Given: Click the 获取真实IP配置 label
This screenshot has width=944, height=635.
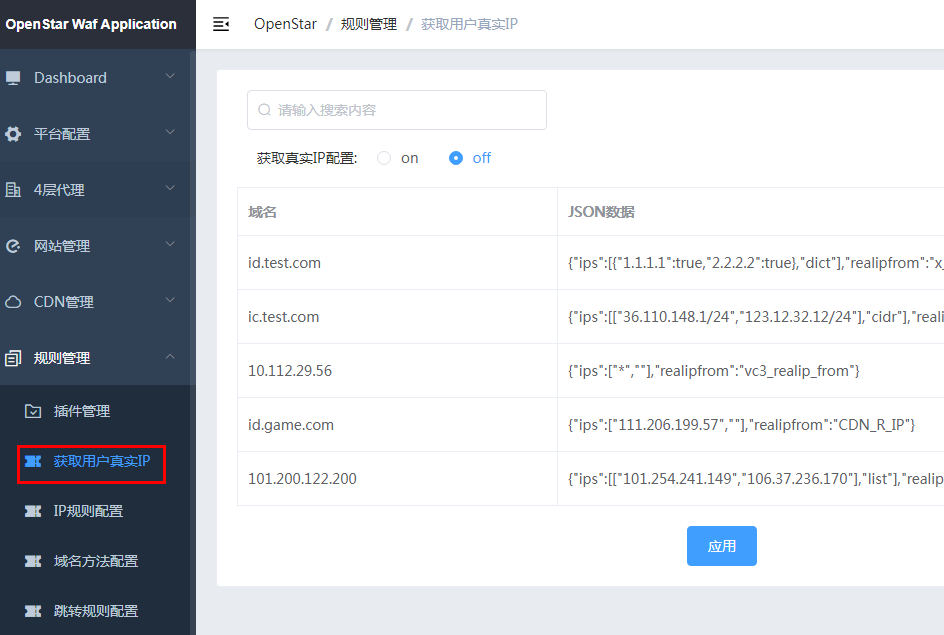Looking at the screenshot, I should click(307, 158).
